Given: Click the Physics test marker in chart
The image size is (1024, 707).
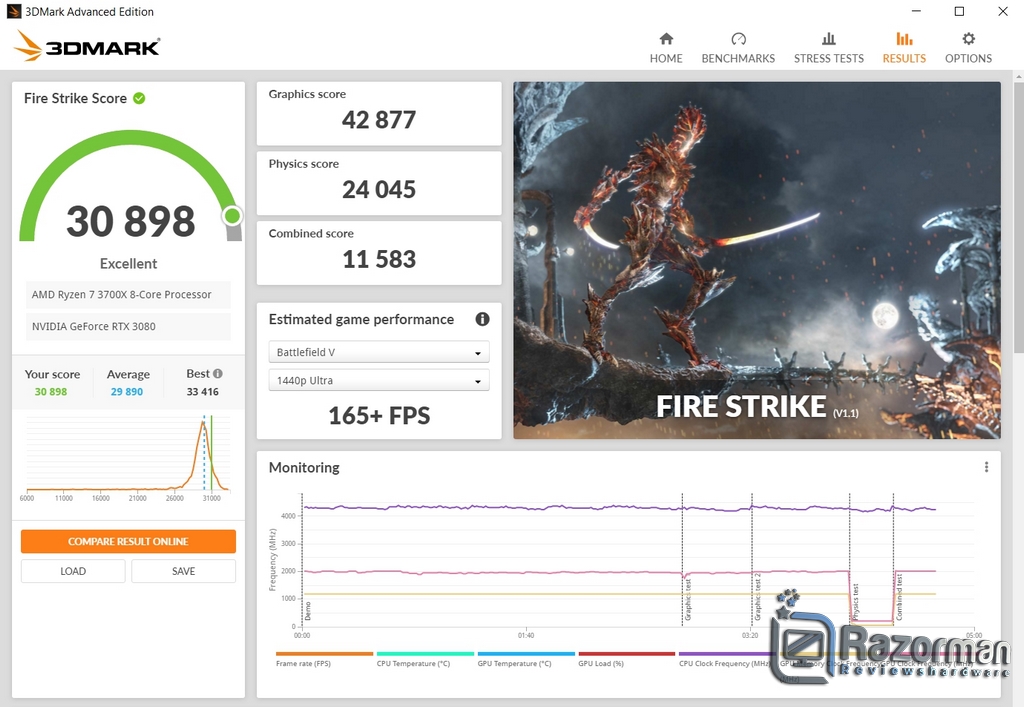Looking at the screenshot, I should coord(856,602).
